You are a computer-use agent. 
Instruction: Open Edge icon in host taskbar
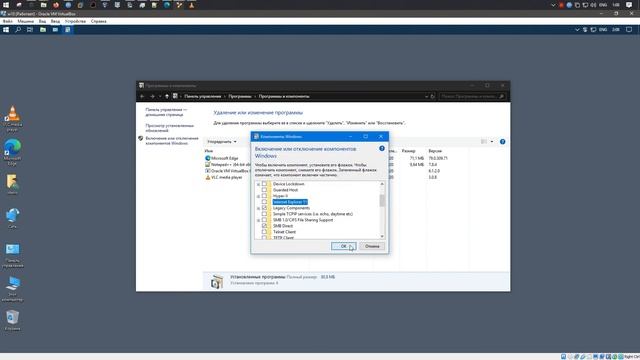[167, 5]
